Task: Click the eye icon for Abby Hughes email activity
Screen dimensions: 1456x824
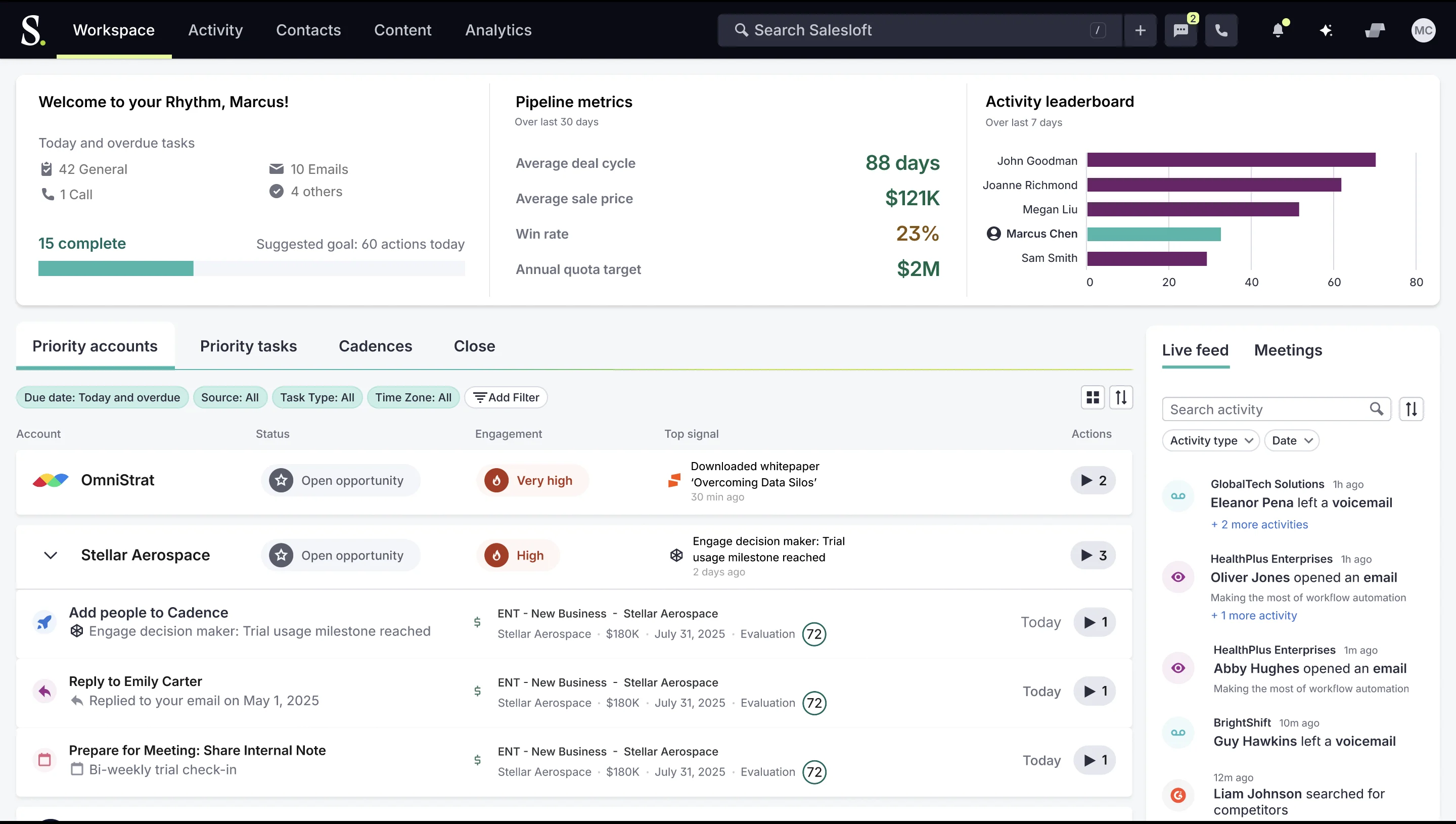Action: click(1178, 668)
